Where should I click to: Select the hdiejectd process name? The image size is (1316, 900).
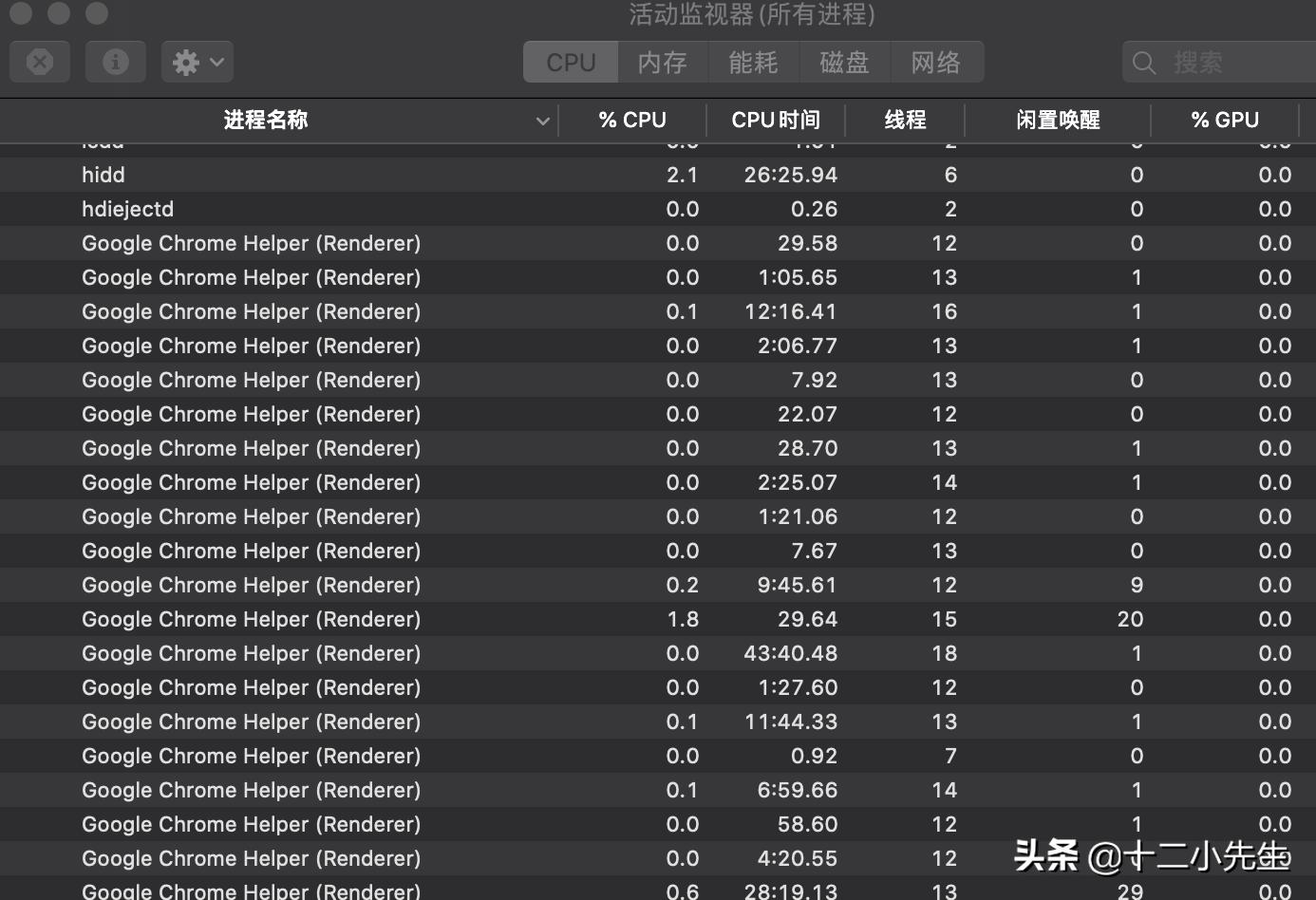(x=128, y=209)
